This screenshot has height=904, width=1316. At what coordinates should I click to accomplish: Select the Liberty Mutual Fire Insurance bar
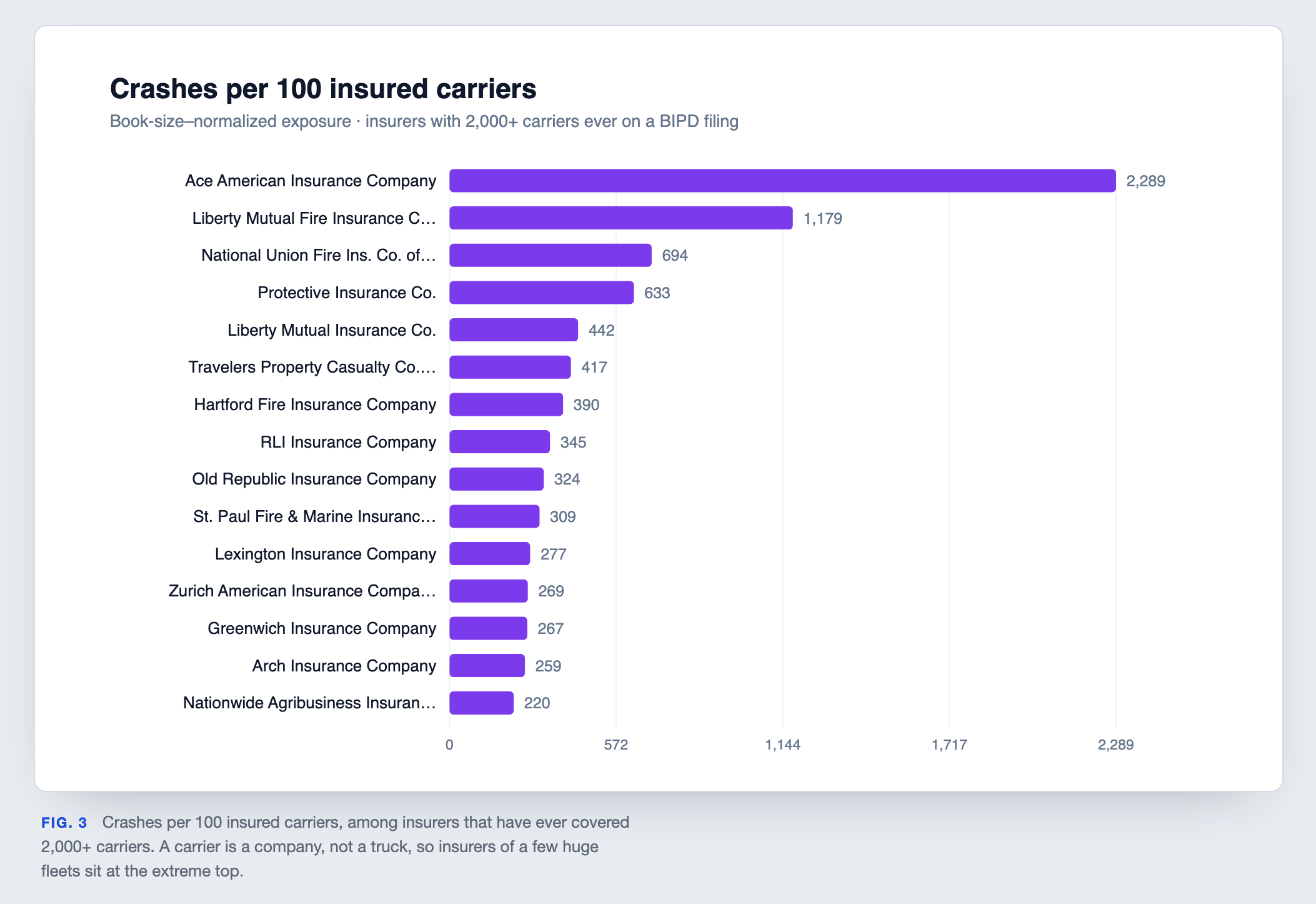pos(621,218)
